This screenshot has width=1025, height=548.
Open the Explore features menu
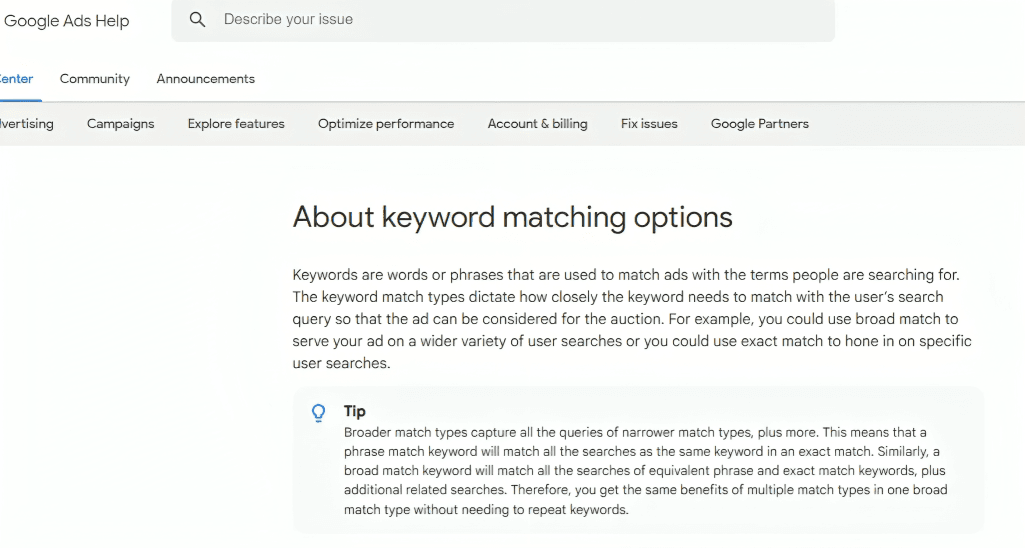click(x=236, y=124)
